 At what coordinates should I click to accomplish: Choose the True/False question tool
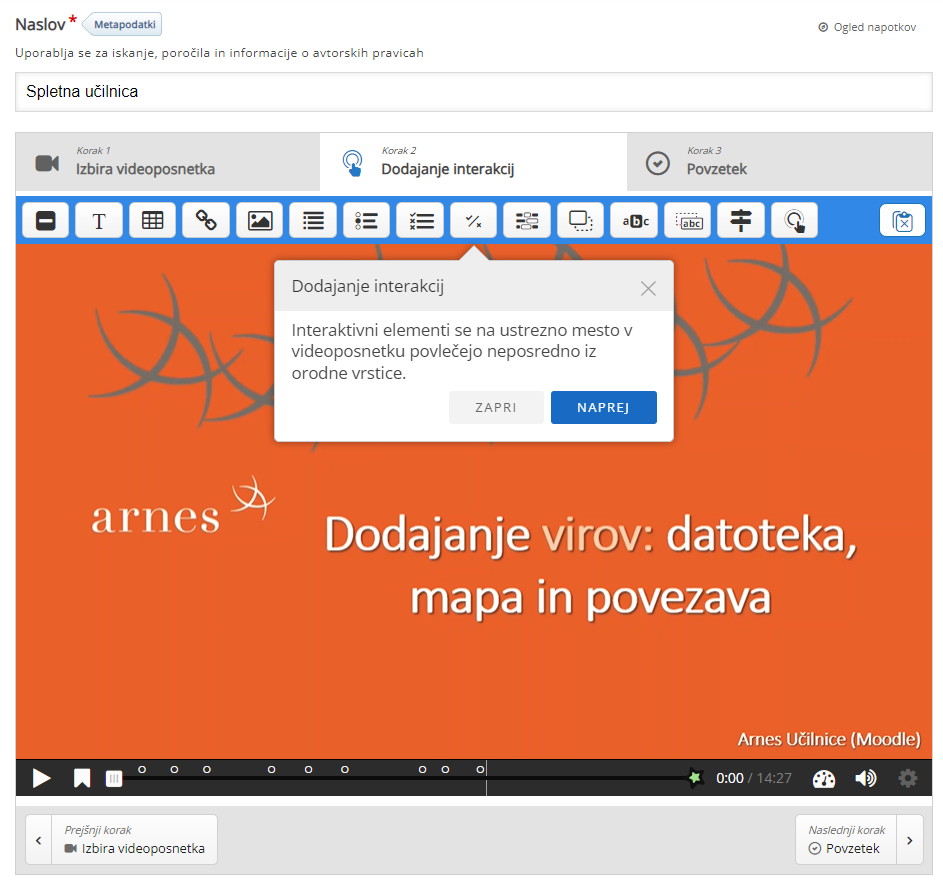(473, 221)
